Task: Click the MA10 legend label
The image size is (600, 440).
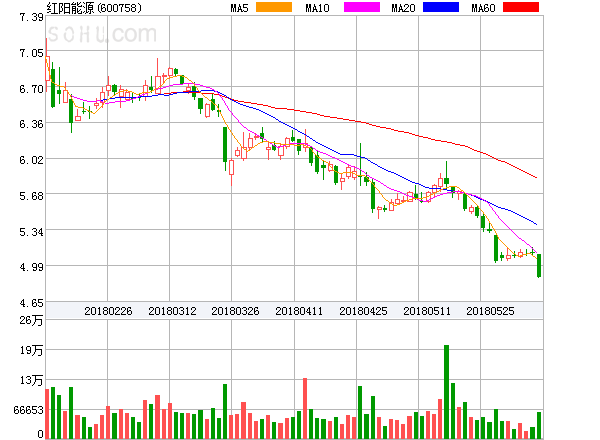Action: 317,8
